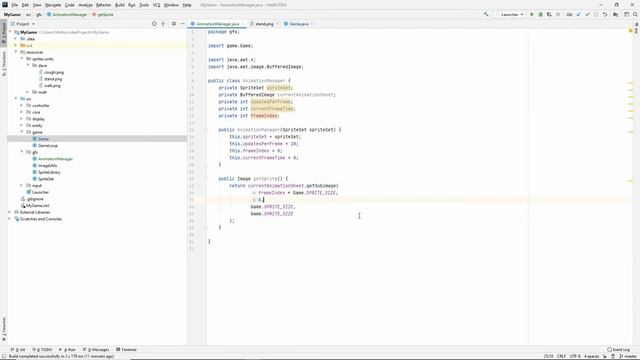Open the Messages tool window button
This screenshot has height=360, width=640.
point(96,349)
